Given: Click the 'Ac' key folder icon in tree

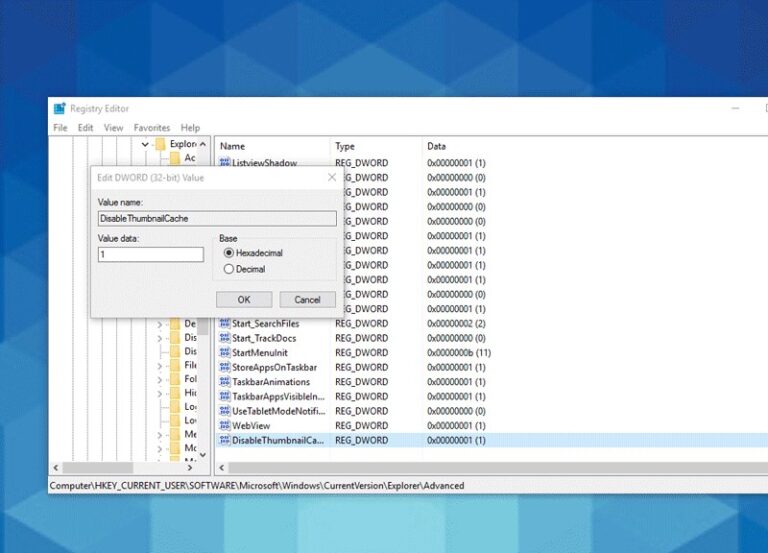Looking at the screenshot, I should [175, 158].
